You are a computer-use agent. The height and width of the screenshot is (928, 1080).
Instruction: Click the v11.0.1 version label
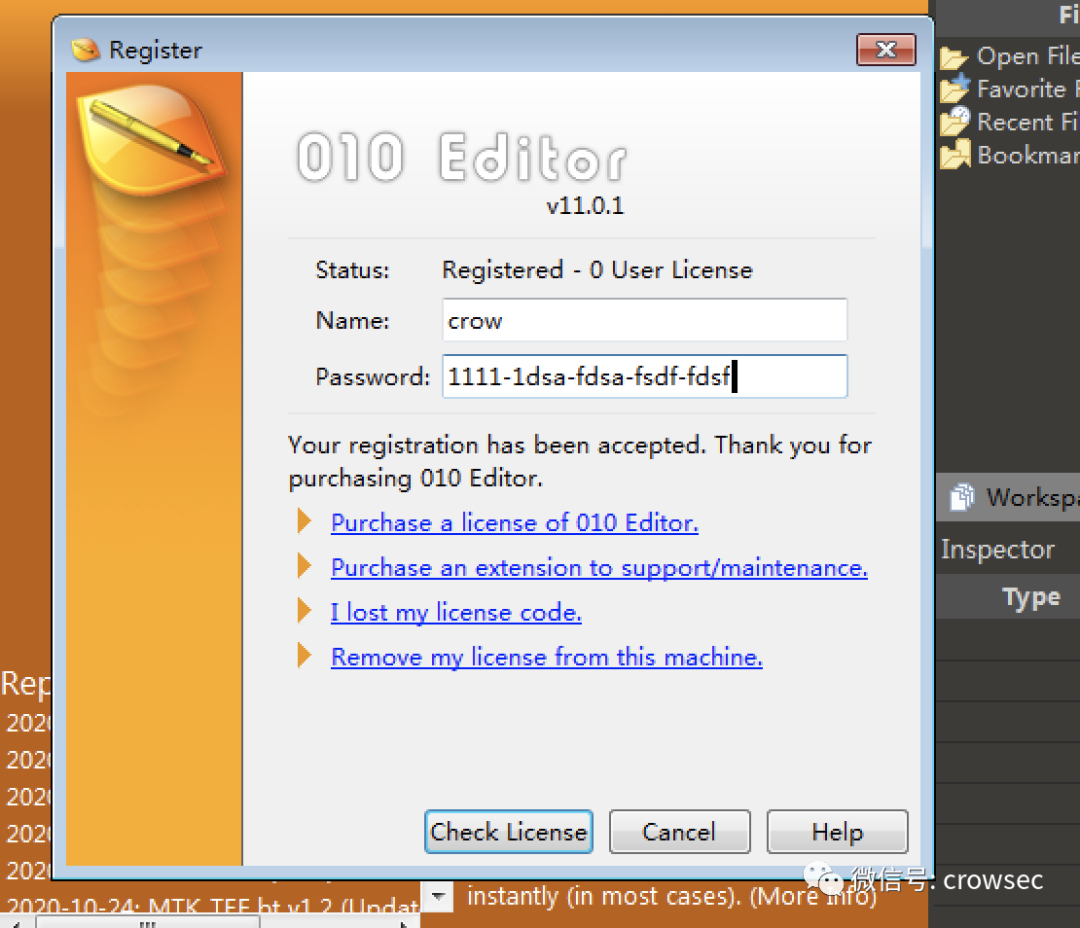(585, 205)
